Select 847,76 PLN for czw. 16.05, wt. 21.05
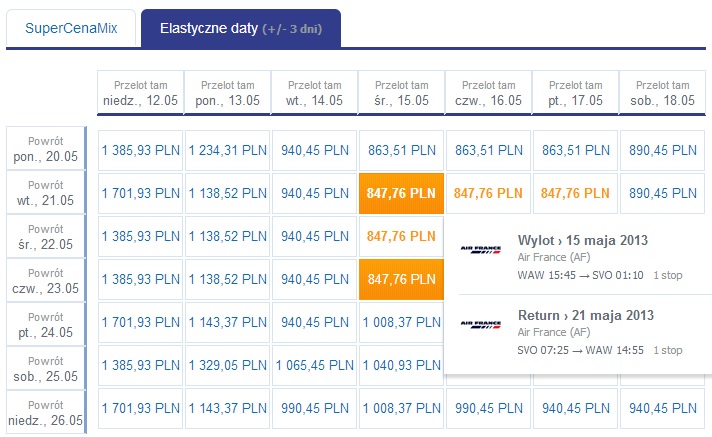The image size is (712, 437). coord(488,194)
